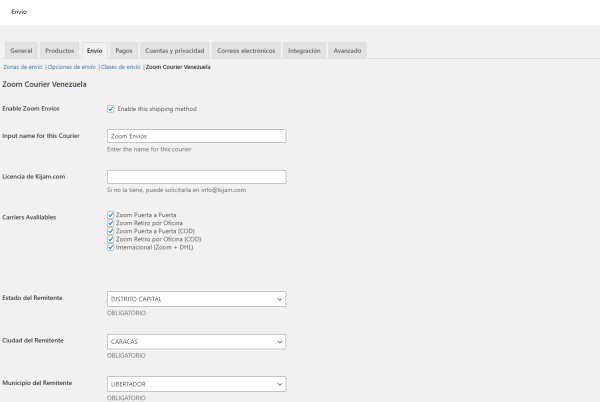This screenshot has width=600, height=402.
Task: Open the Correos electrónicos tab
Action: click(x=246, y=50)
